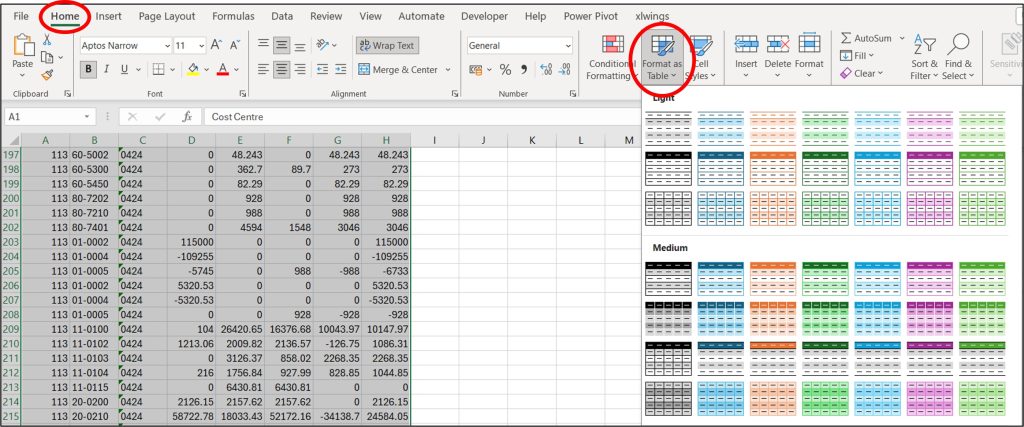The height and width of the screenshot is (427, 1024).
Task: Switch to the Page Layout tab
Action: coord(167,16)
